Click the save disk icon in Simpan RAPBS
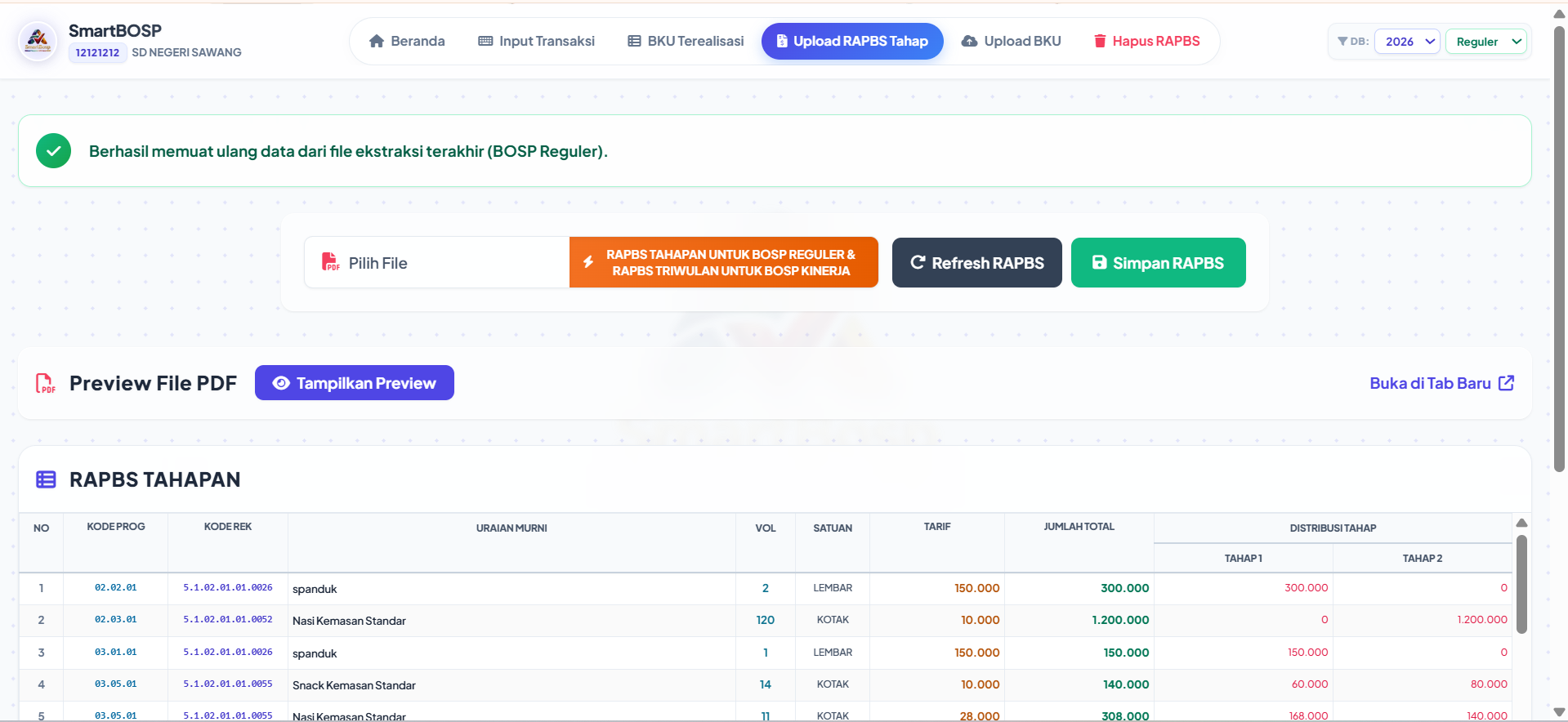This screenshot has width=1568, height=722. tap(1100, 262)
